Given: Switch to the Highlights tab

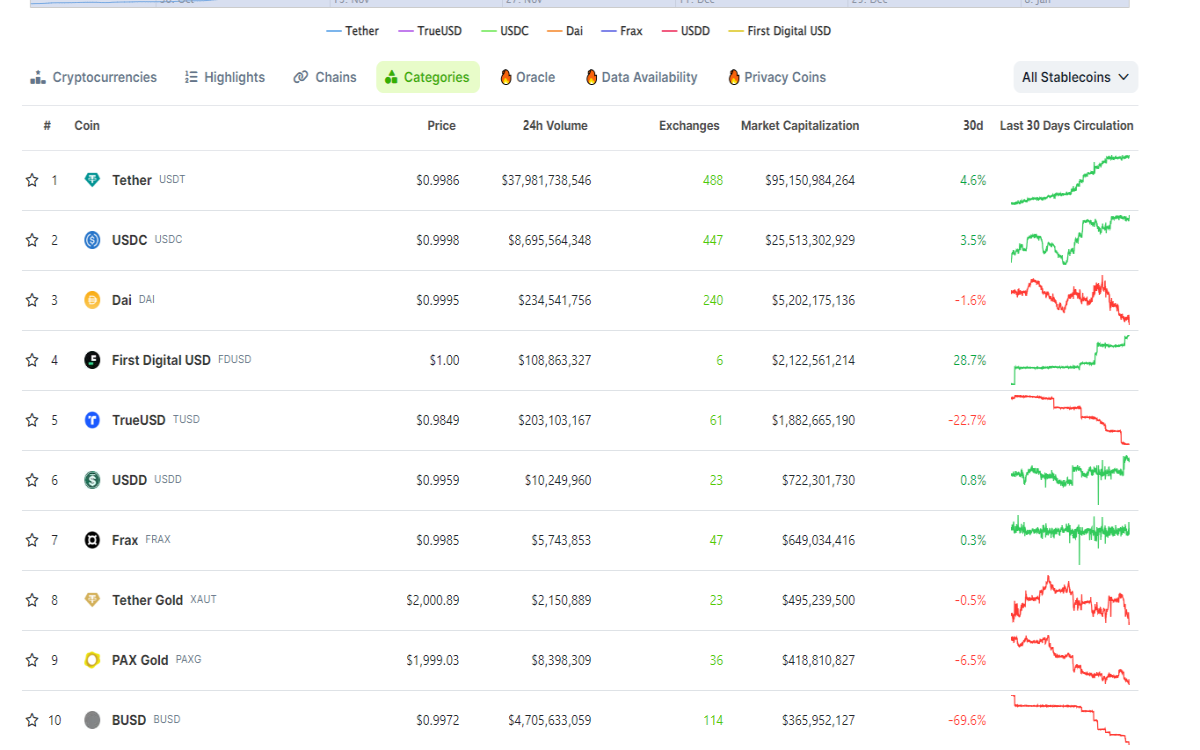Looking at the screenshot, I should click(x=224, y=77).
